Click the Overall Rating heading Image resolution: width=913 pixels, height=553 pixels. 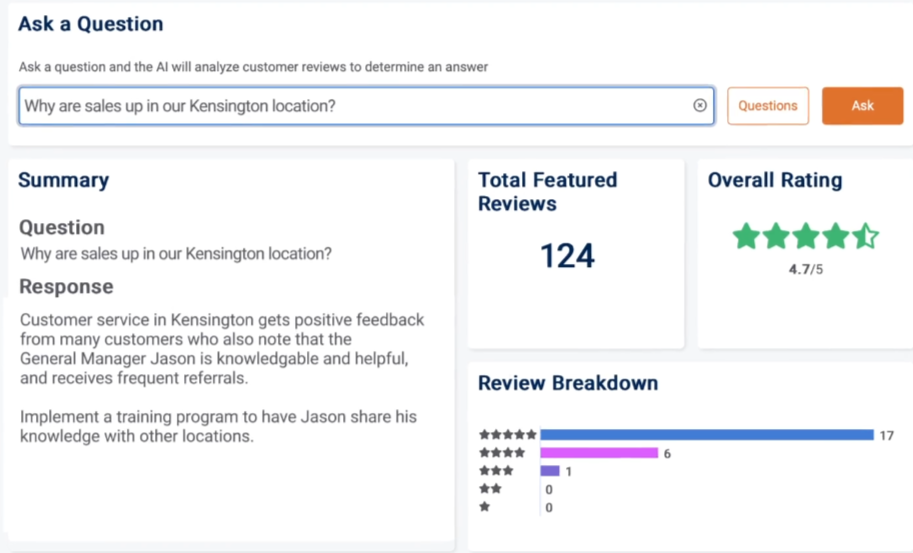pos(775,180)
